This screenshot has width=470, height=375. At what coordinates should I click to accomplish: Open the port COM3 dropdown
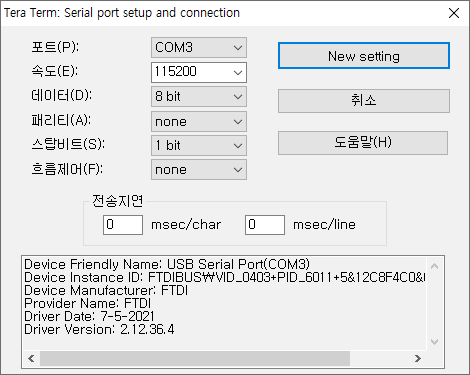[199, 47]
